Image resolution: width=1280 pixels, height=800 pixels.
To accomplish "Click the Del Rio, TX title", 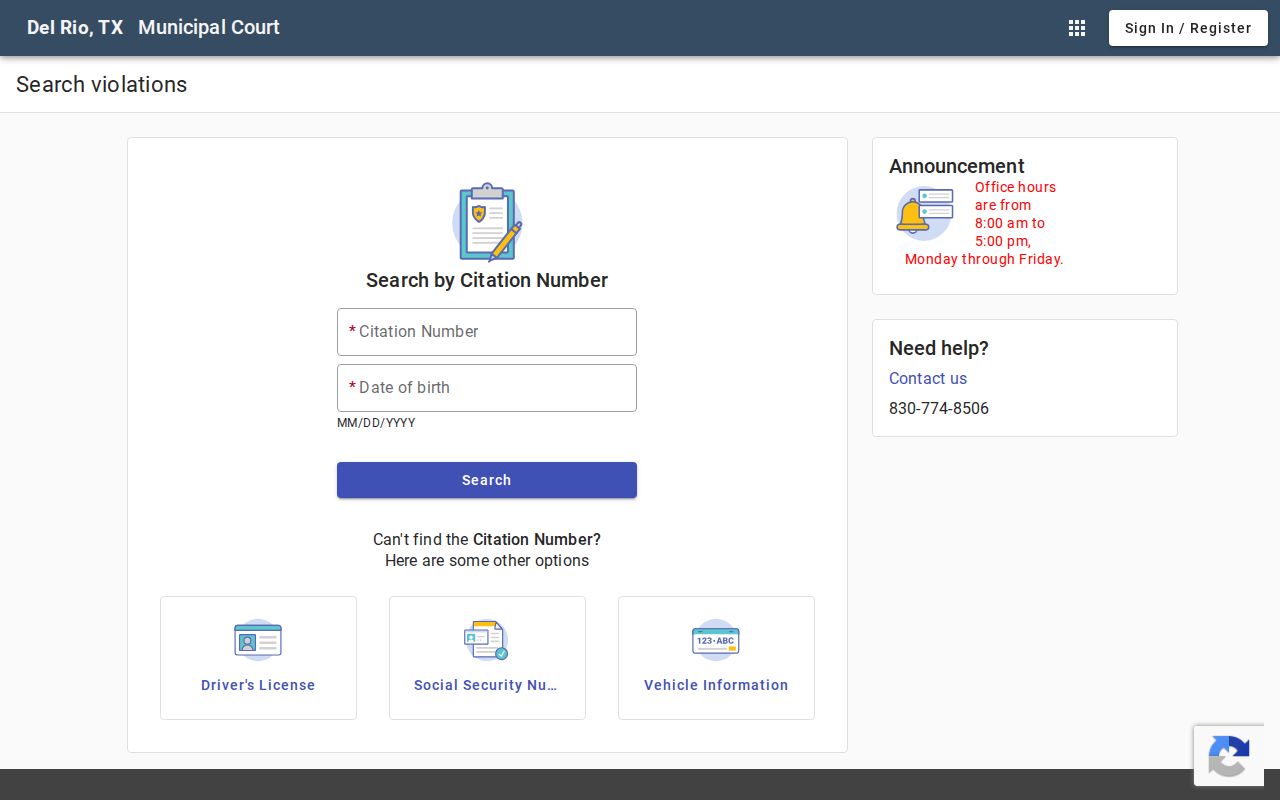I will (x=75, y=28).
